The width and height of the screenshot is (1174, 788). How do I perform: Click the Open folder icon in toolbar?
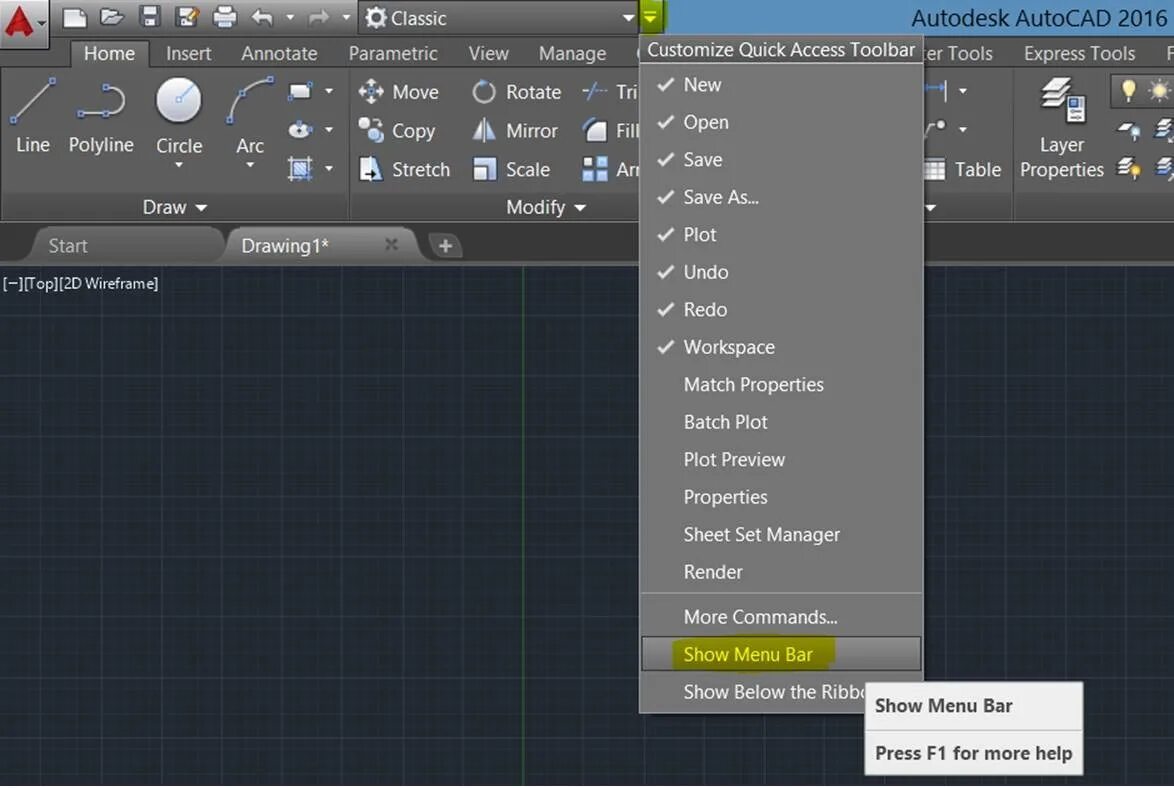(112, 16)
